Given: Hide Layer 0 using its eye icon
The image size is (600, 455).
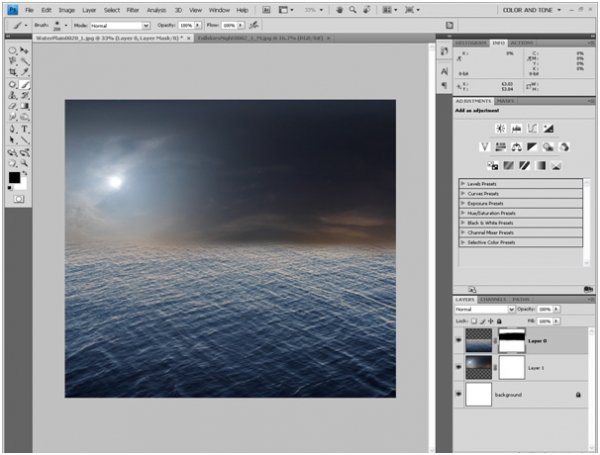Looking at the screenshot, I should [458, 340].
